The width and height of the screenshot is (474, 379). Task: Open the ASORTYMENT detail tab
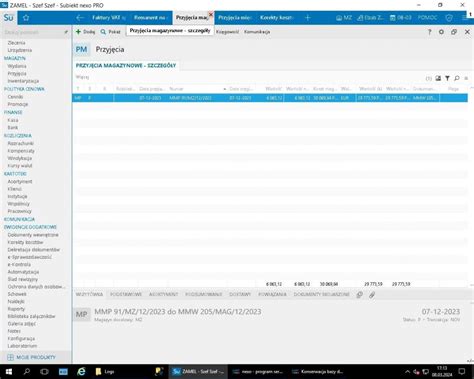pos(163,294)
